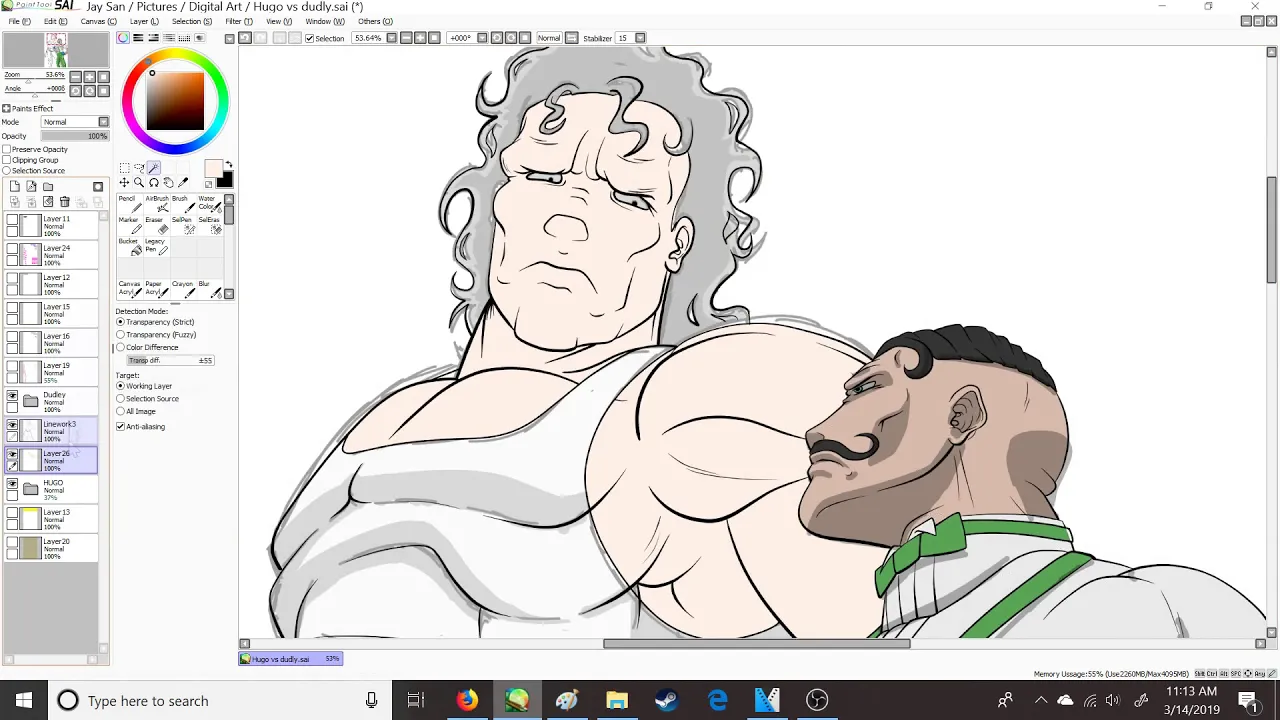Select the SelPen selection pen
1280x720 pixels.
point(182,225)
